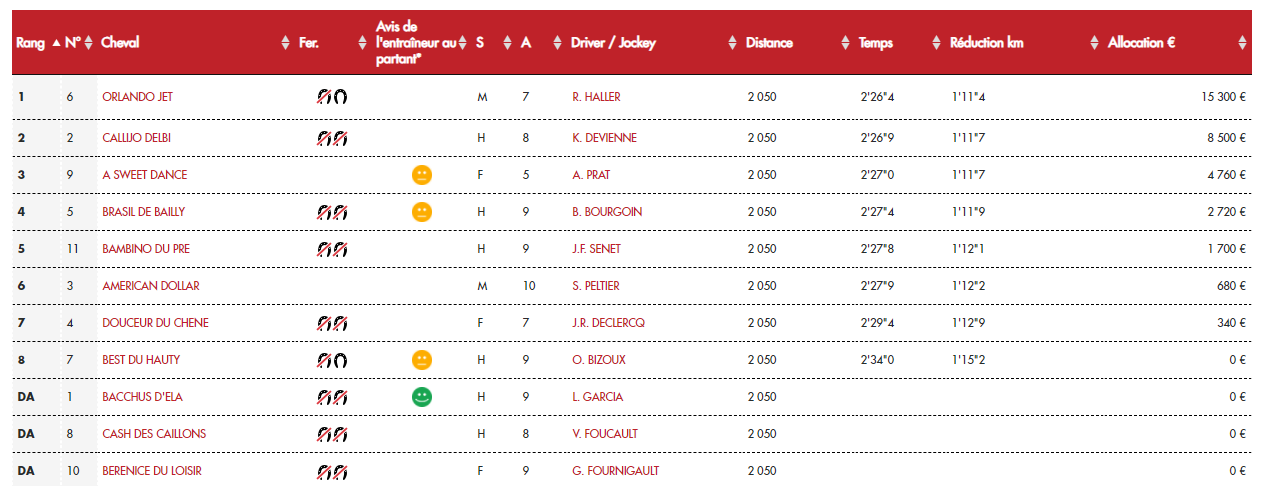Click the horseshoe icons for CALLIJO DELBI
This screenshot has height=486, width=1265.
[332, 137]
